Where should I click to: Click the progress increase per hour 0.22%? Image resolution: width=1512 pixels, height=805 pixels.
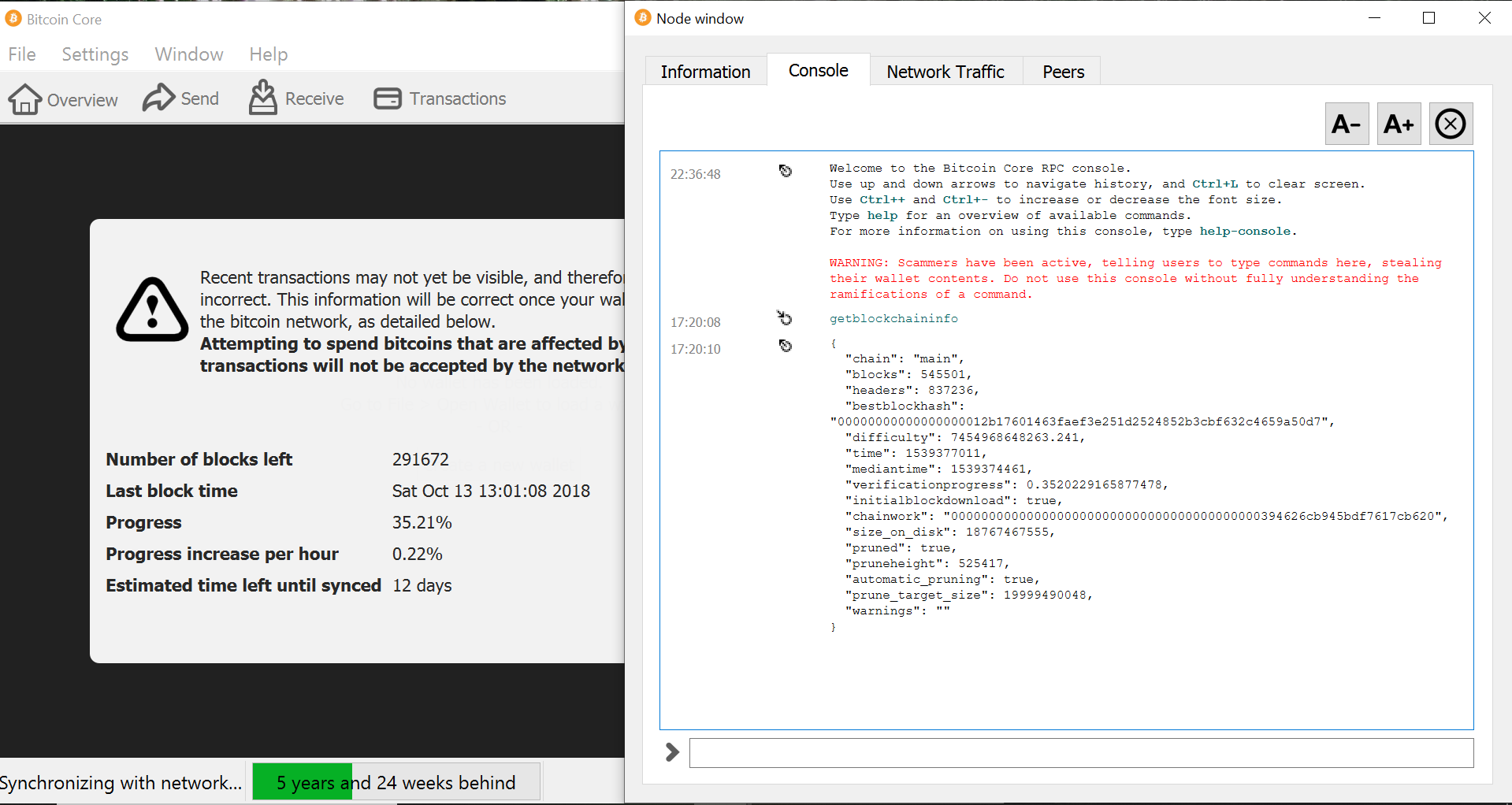tap(418, 554)
